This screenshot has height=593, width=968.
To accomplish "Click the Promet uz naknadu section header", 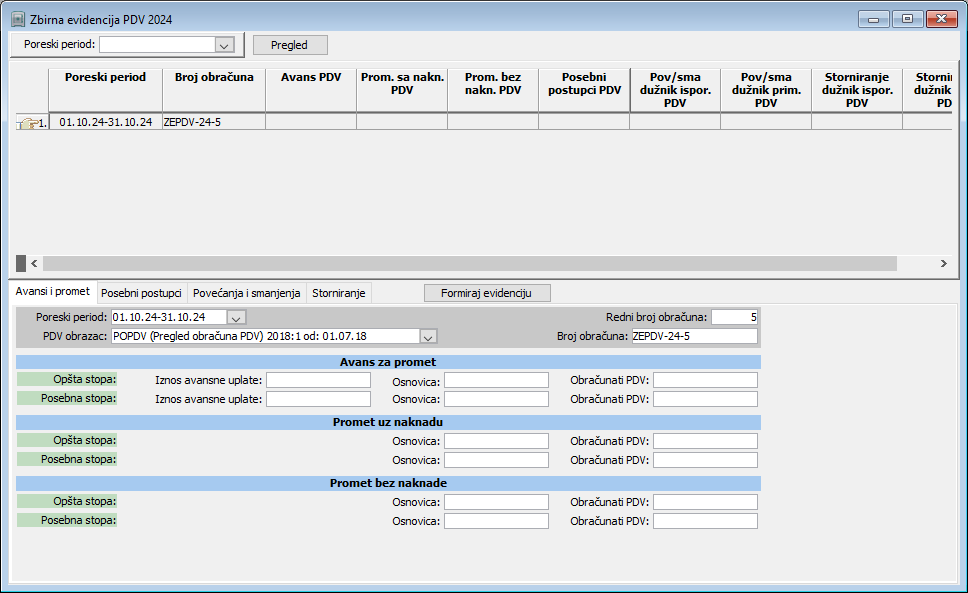I will pyautogui.click(x=388, y=423).
